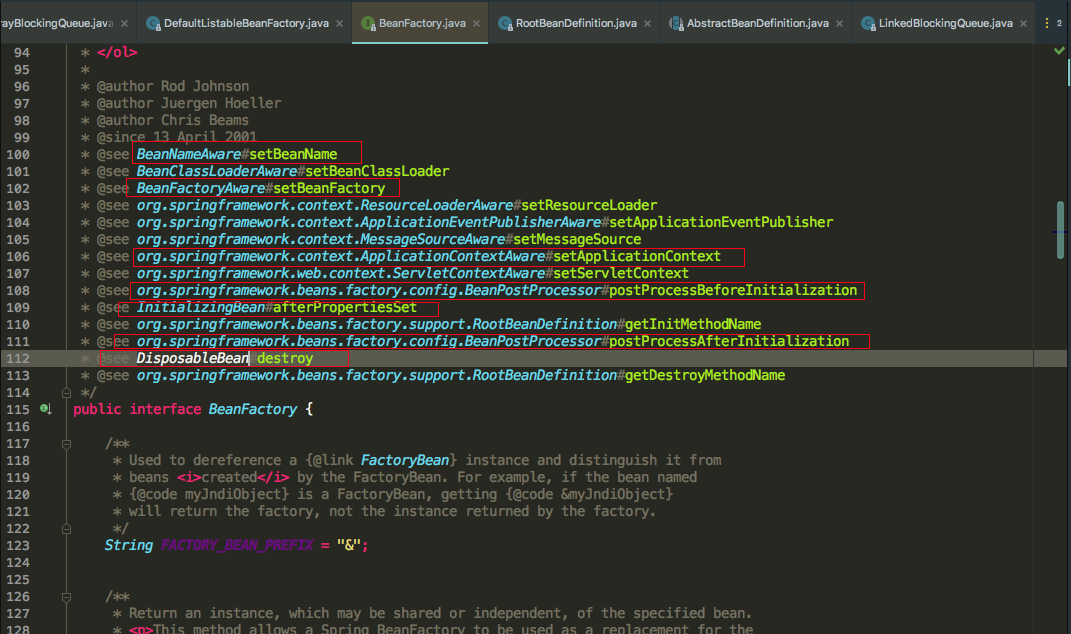
Task: Collapse the comment fold at line 117
Action: click(66, 444)
